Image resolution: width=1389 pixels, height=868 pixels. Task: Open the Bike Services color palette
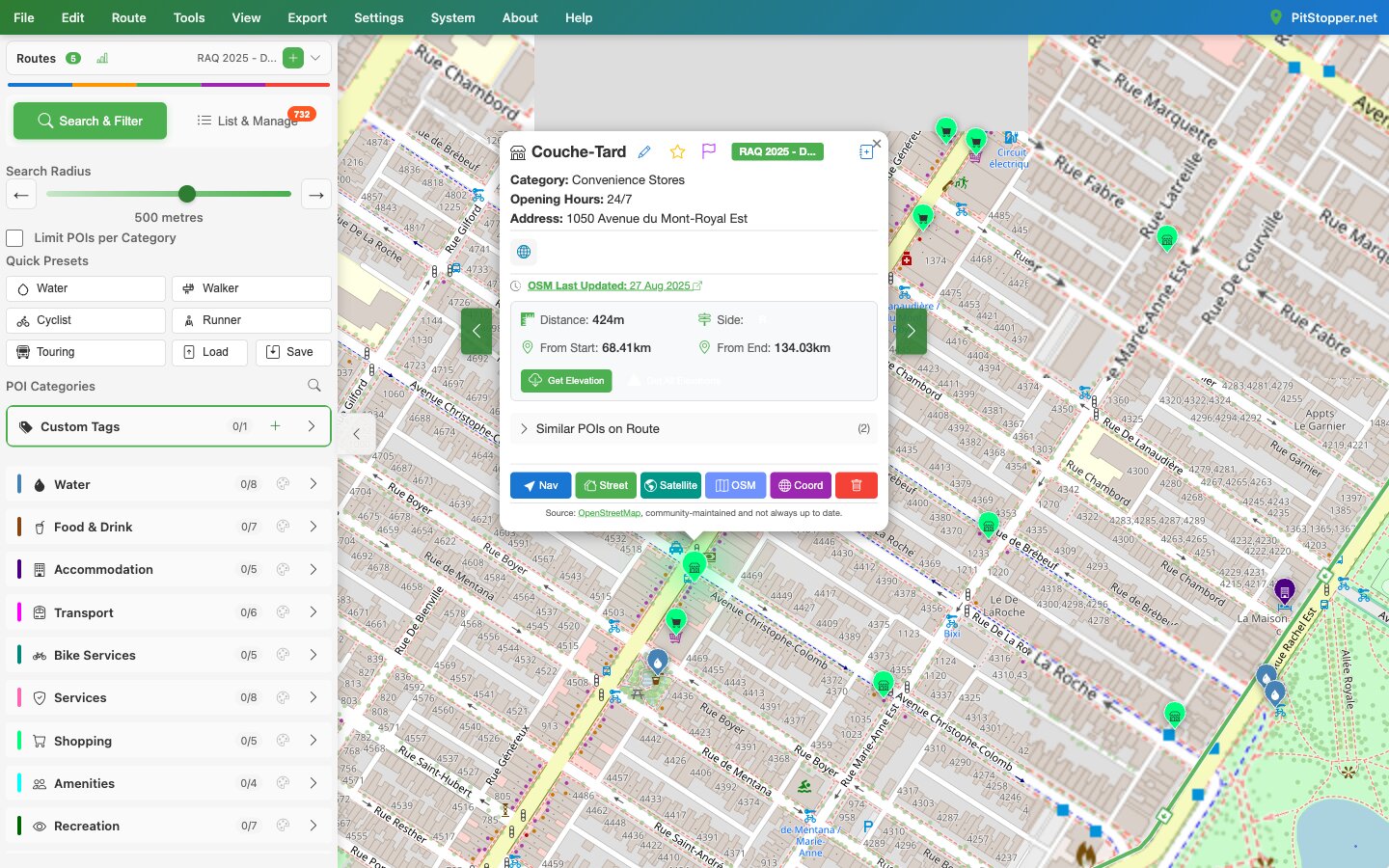pyautogui.click(x=283, y=655)
